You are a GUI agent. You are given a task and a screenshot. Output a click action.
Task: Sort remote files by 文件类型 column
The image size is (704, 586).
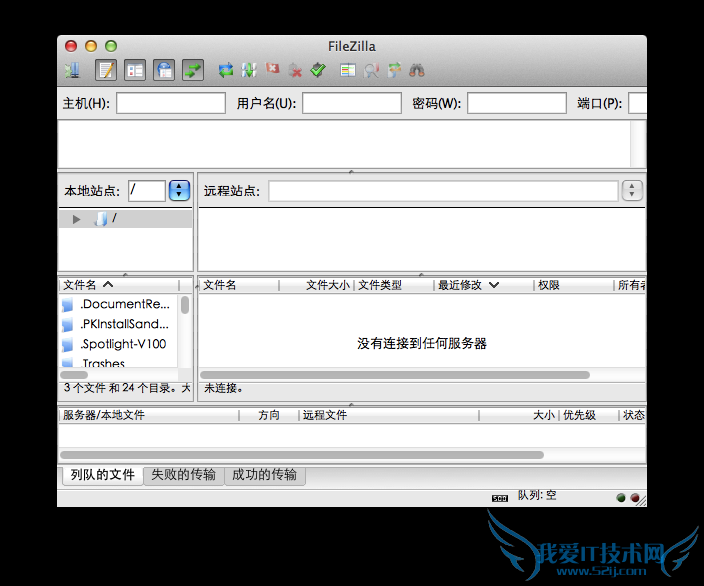click(394, 285)
